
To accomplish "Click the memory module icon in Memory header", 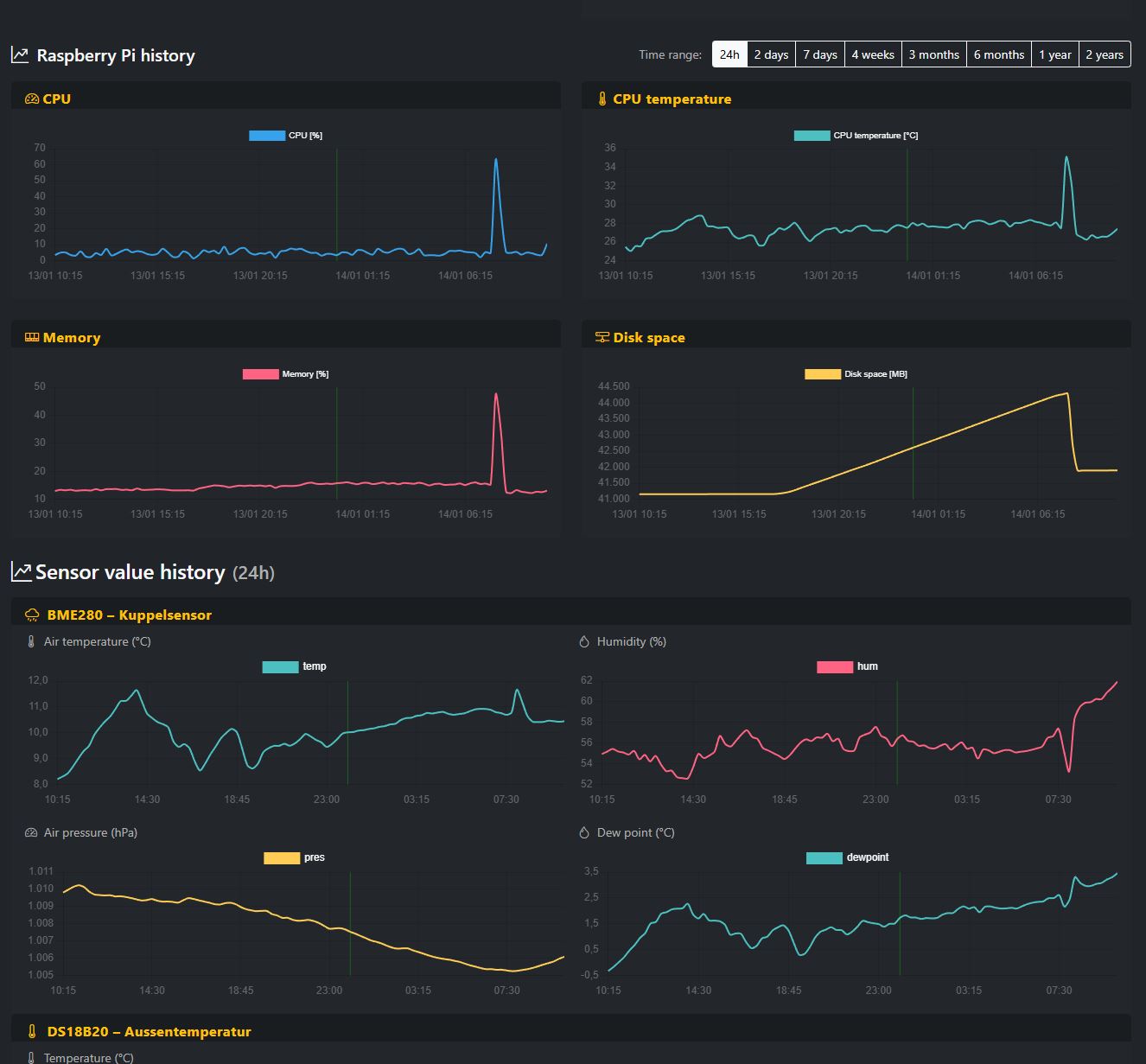I will (x=32, y=337).
